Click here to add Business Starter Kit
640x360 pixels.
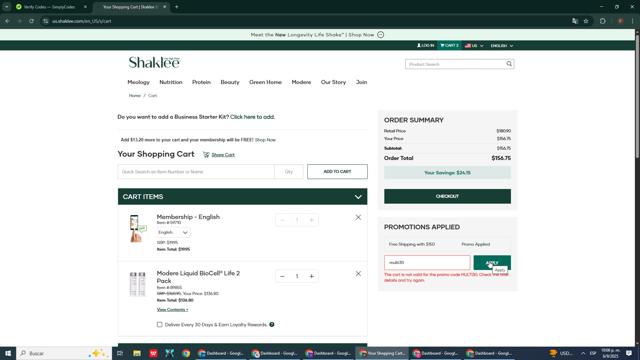(x=252, y=117)
